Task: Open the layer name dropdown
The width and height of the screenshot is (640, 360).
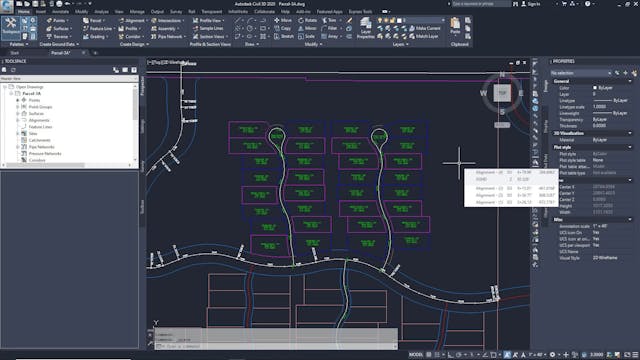Action: tap(443, 20)
